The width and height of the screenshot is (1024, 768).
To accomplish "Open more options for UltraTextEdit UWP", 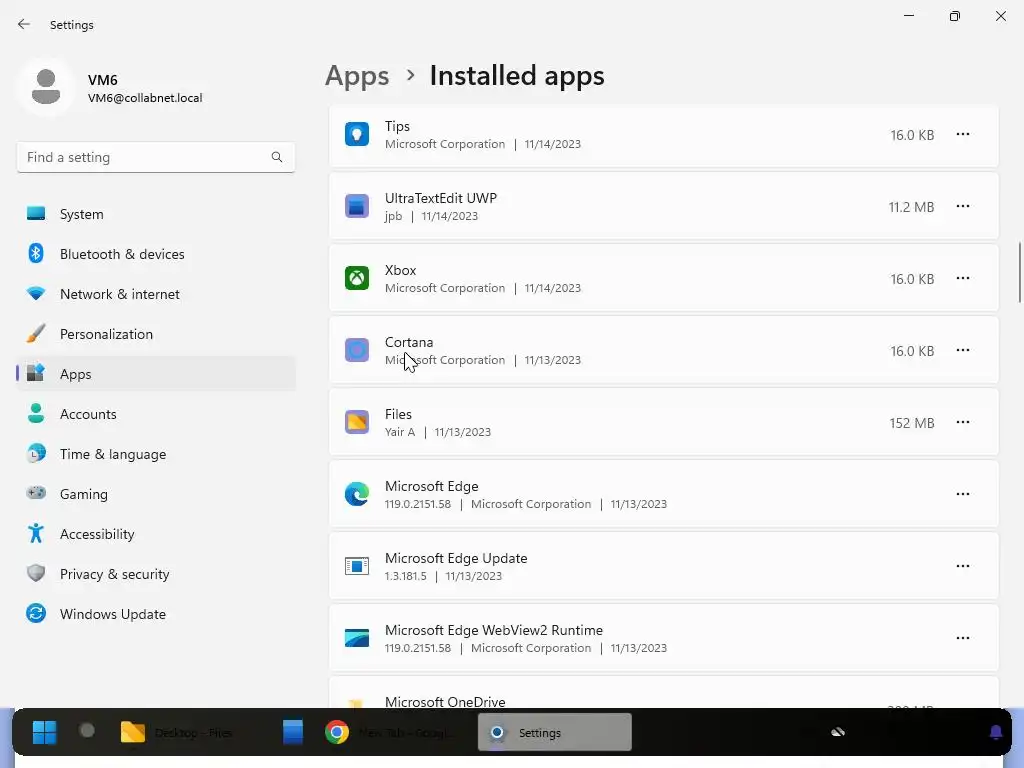I will [963, 206].
